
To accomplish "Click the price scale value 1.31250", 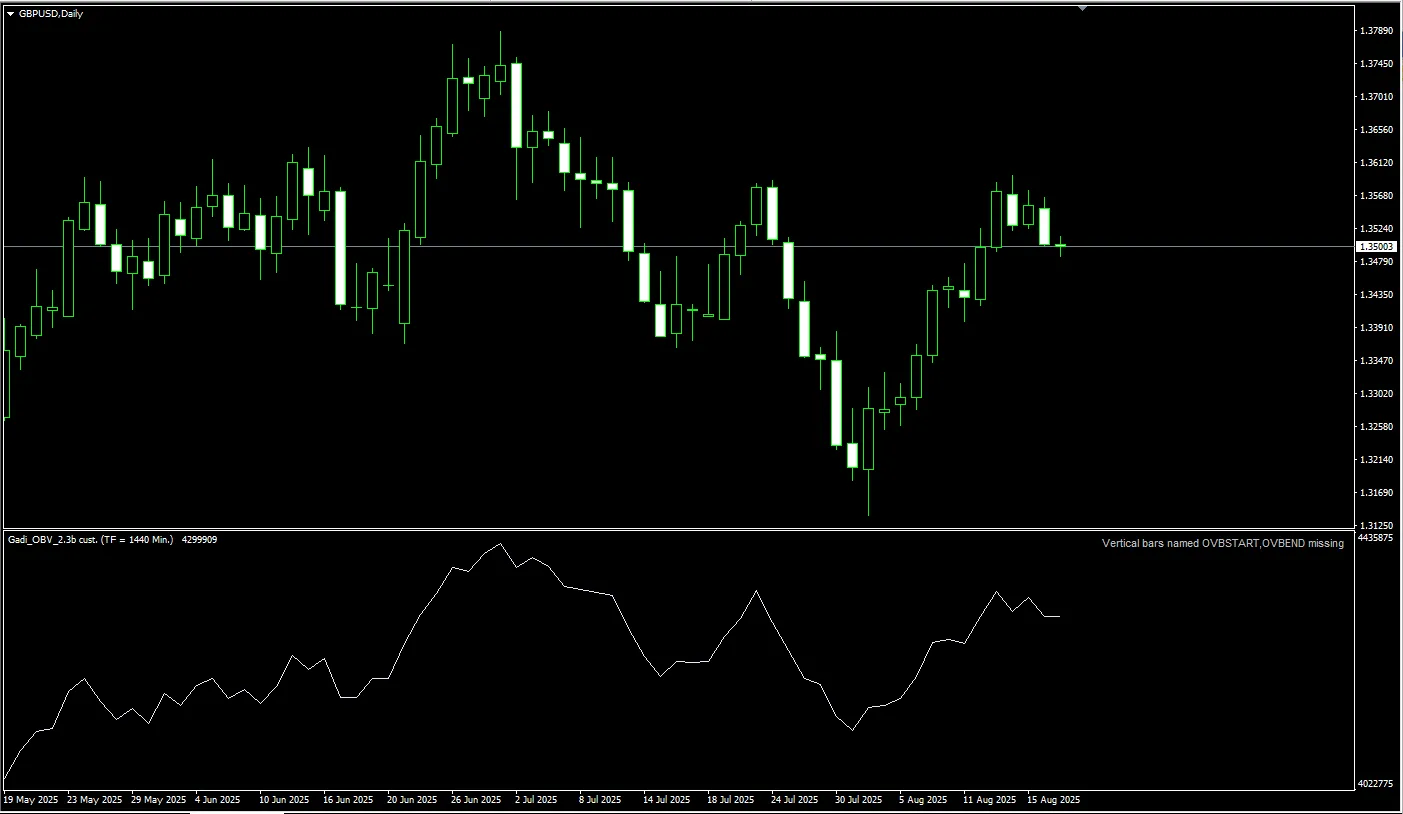I will [1378, 525].
